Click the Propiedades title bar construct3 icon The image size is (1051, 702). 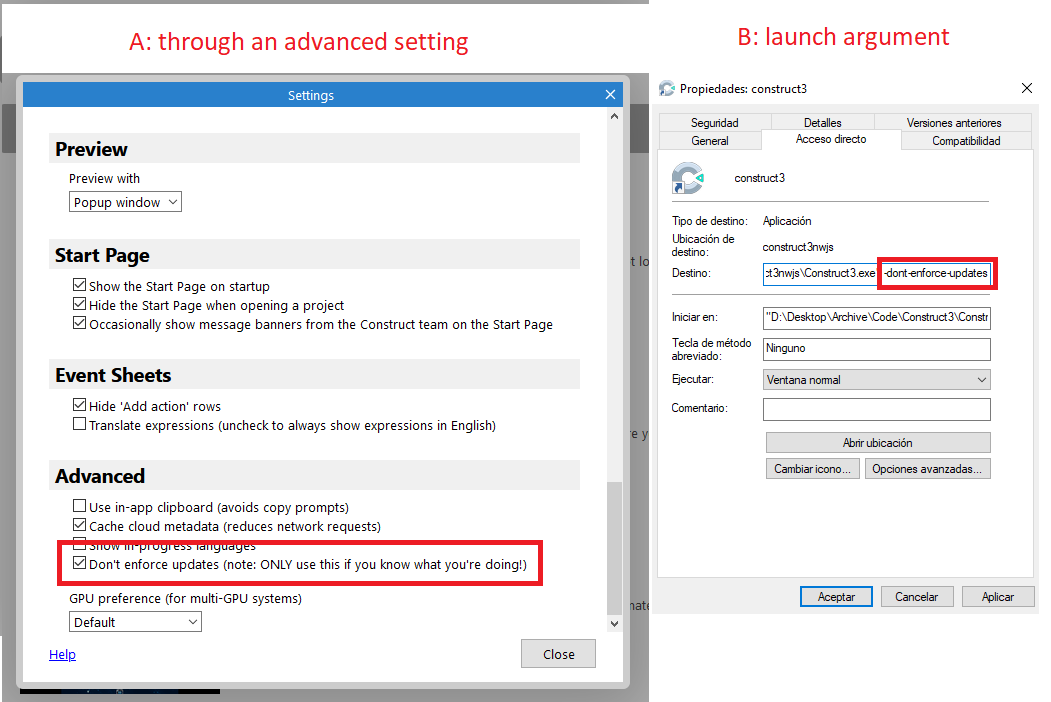pyautogui.click(x=666, y=89)
